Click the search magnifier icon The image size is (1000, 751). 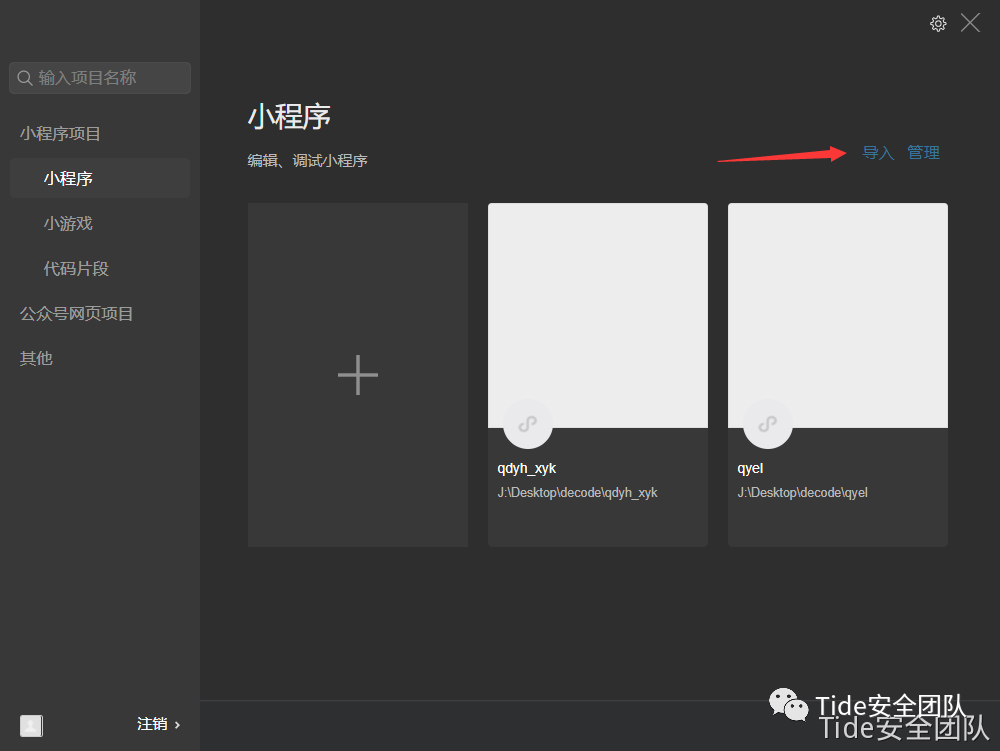(x=25, y=78)
